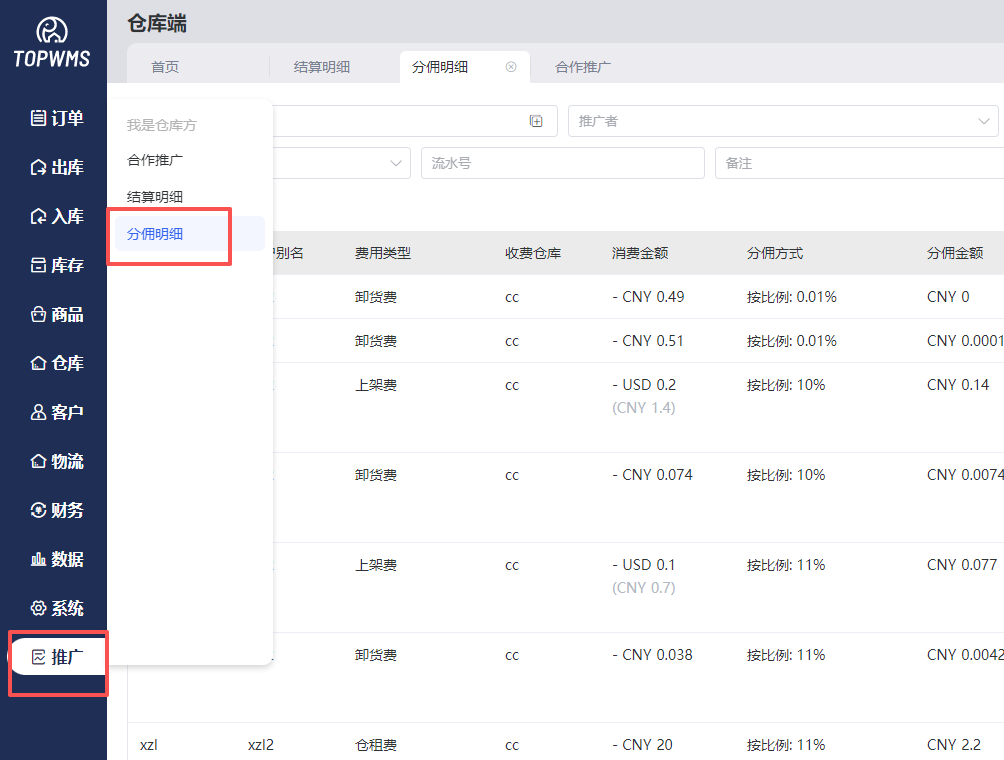Expand the 推广者 dropdown
The image size is (1004, 760).
[x=982, y=121]
